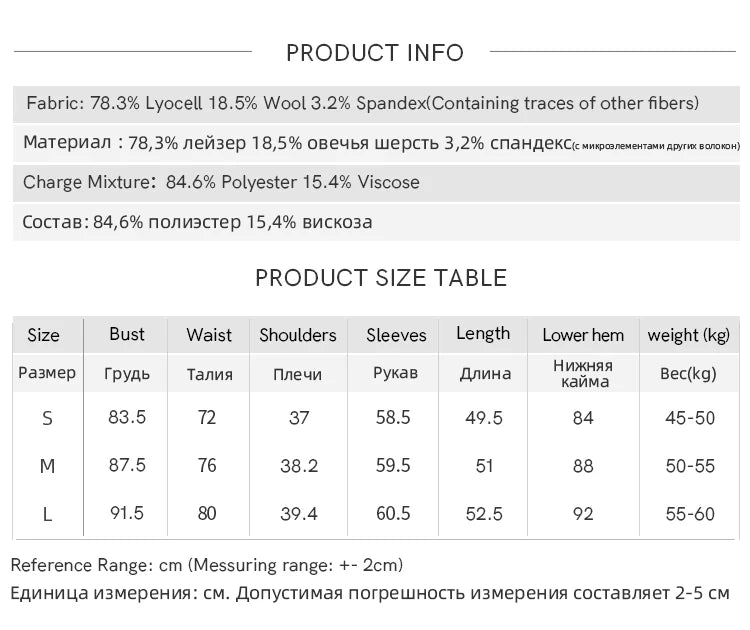
Task: Select size M row label
Action: 47,466
